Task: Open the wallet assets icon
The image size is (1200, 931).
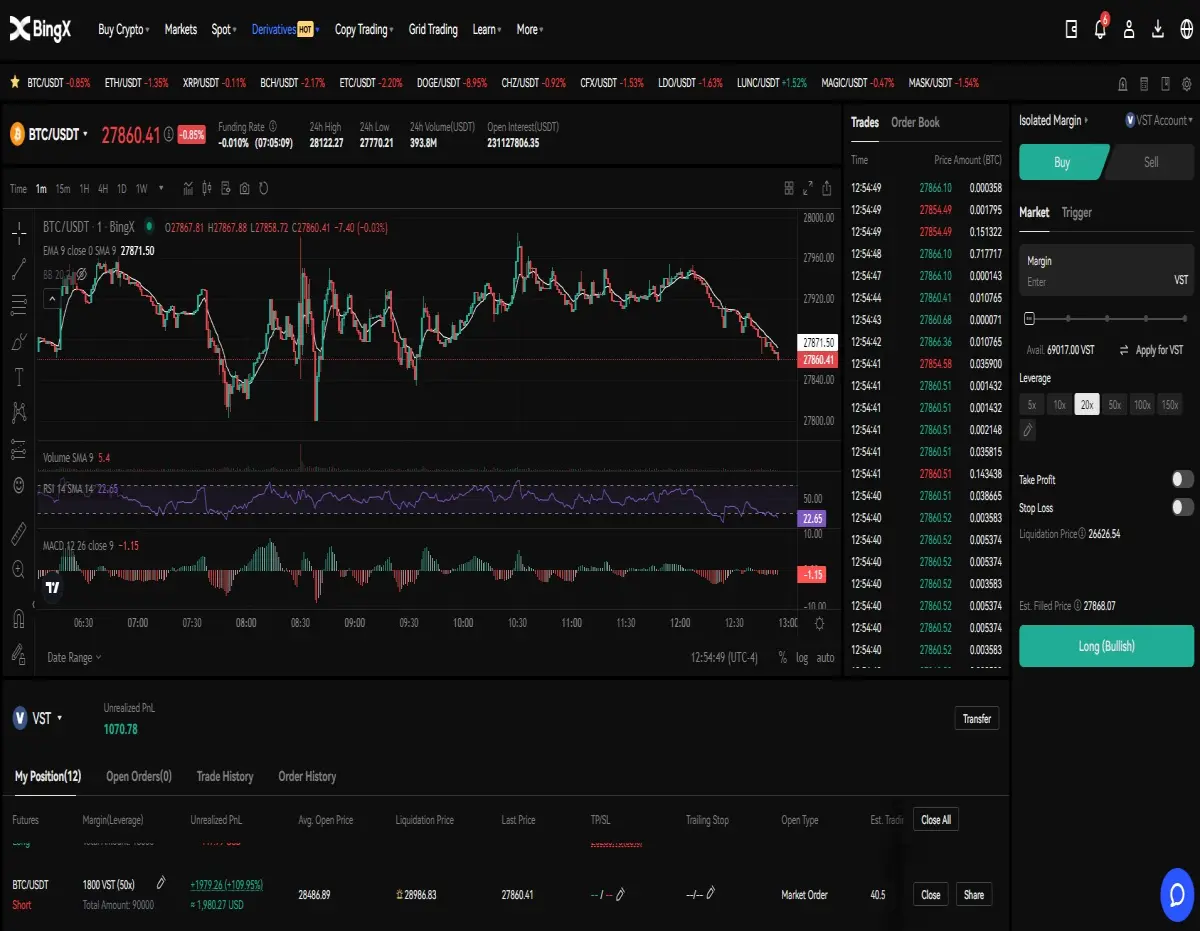Action: tap(1071, 29)
